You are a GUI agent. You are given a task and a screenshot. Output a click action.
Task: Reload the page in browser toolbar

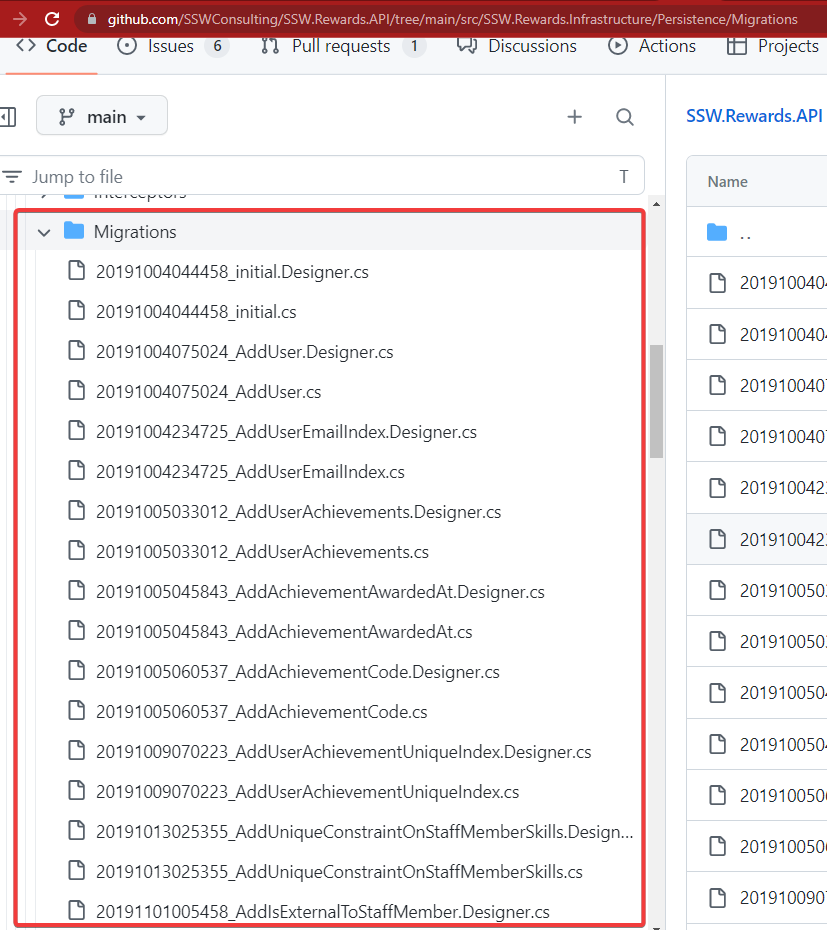tap(52, 19)
